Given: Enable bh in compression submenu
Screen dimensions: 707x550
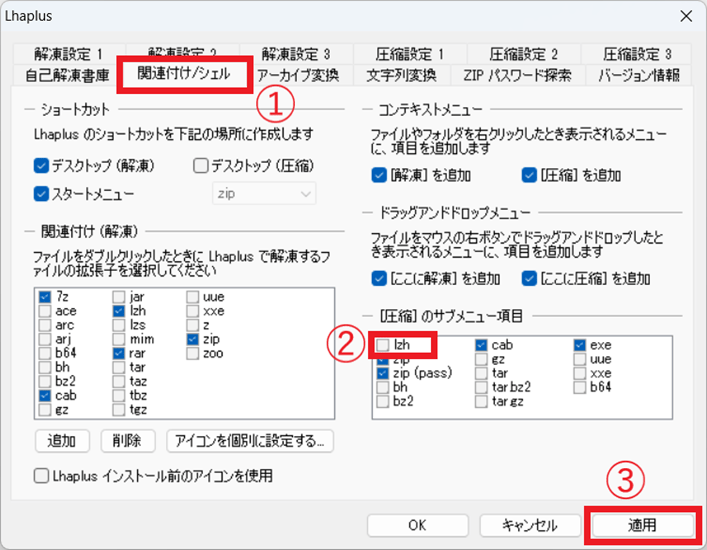Looking at the screenshot, I should pyautogui.click(x=383, y=387).
